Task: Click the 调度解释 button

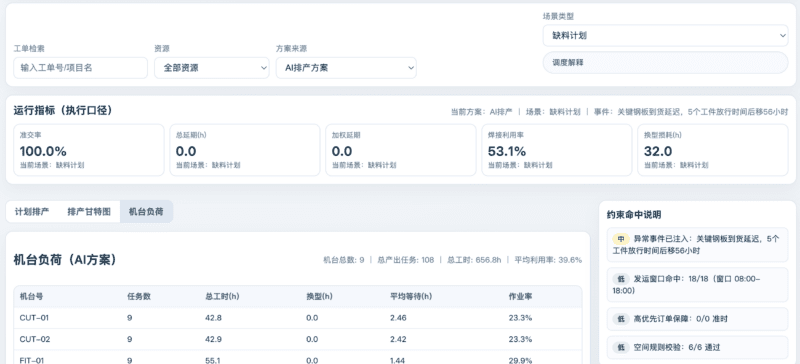Action: point(666,62)
